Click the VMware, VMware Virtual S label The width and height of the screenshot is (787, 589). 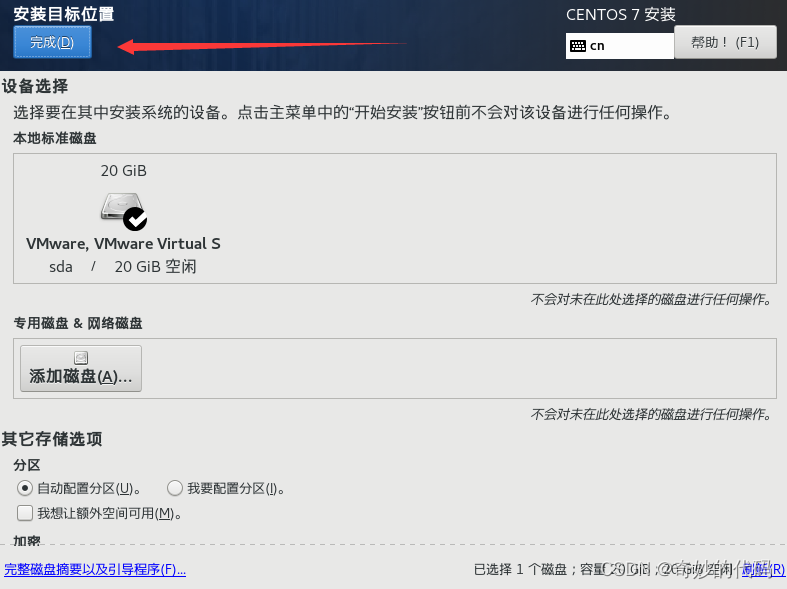tap(123, 243)
